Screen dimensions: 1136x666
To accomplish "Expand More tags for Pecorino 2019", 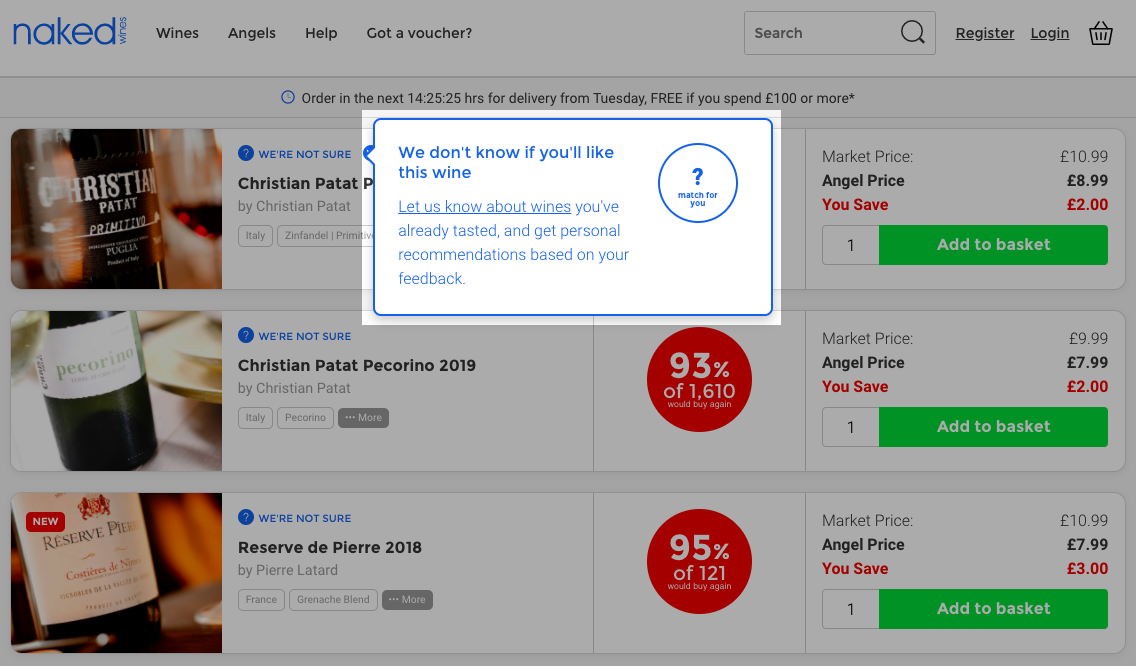I will pos(363,417).
